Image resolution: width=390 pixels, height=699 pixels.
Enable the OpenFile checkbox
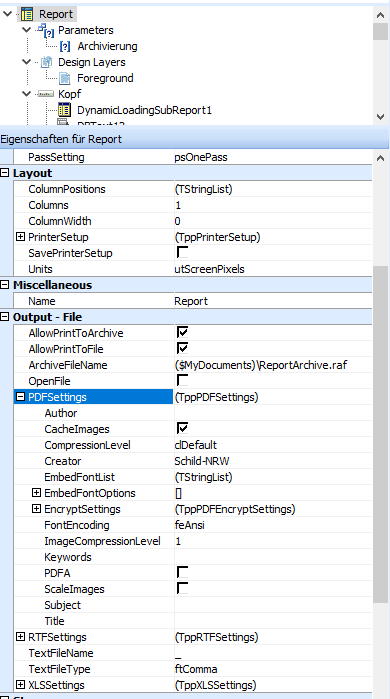tap(182, 381)
